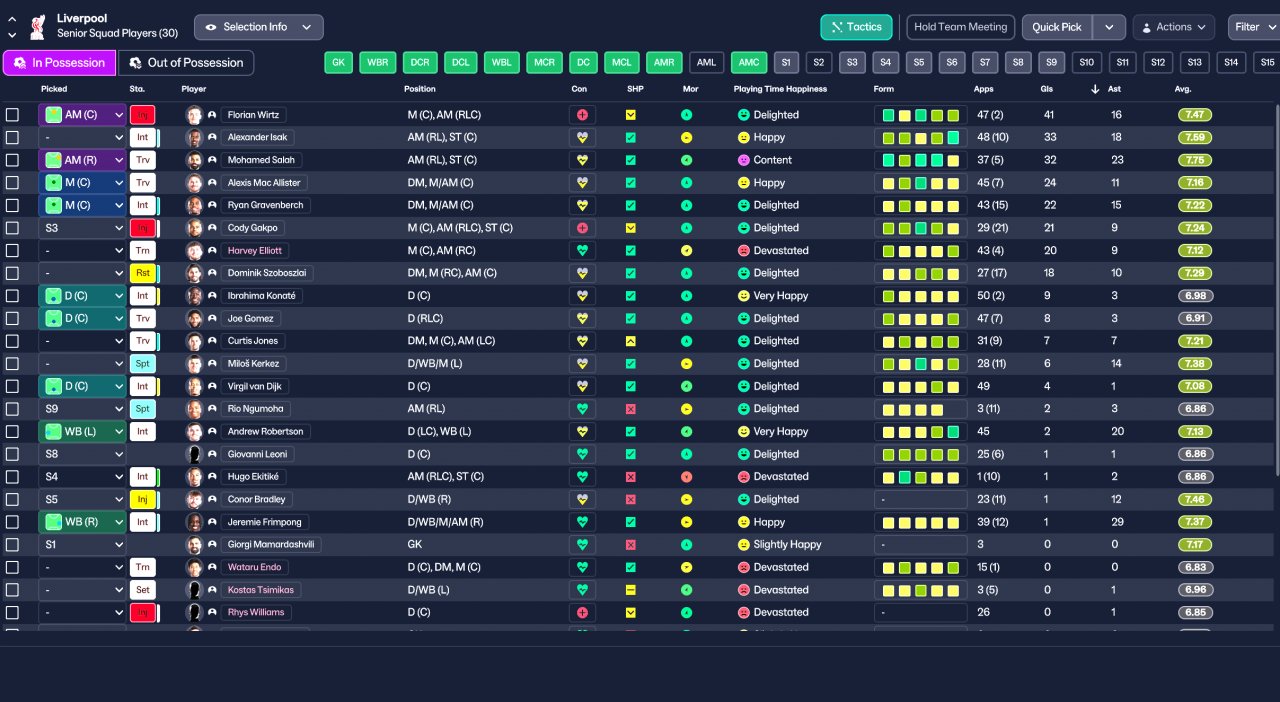Open the Filter dropdown

click(x=1254, y=27)
